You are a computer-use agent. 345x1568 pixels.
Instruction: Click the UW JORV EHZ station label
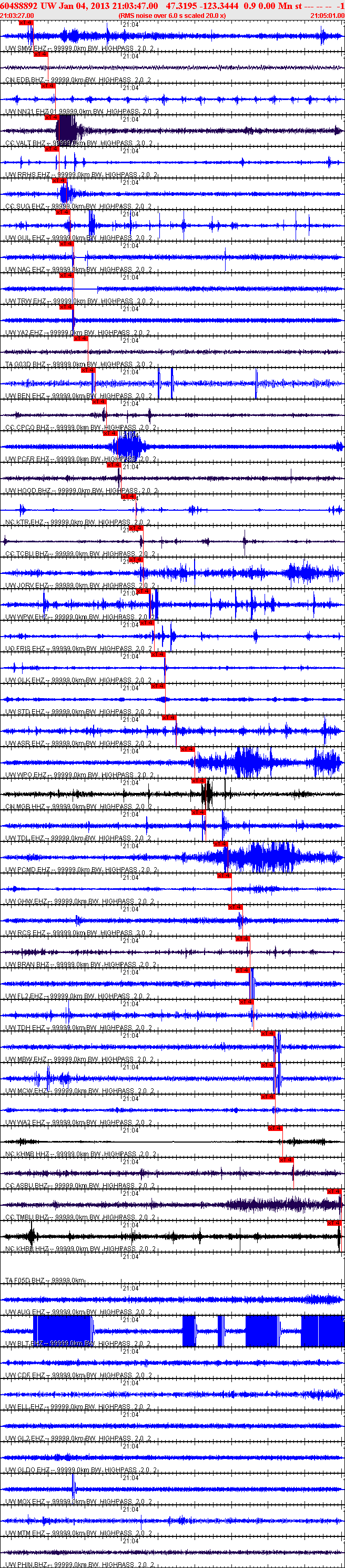tap(27, 585)
